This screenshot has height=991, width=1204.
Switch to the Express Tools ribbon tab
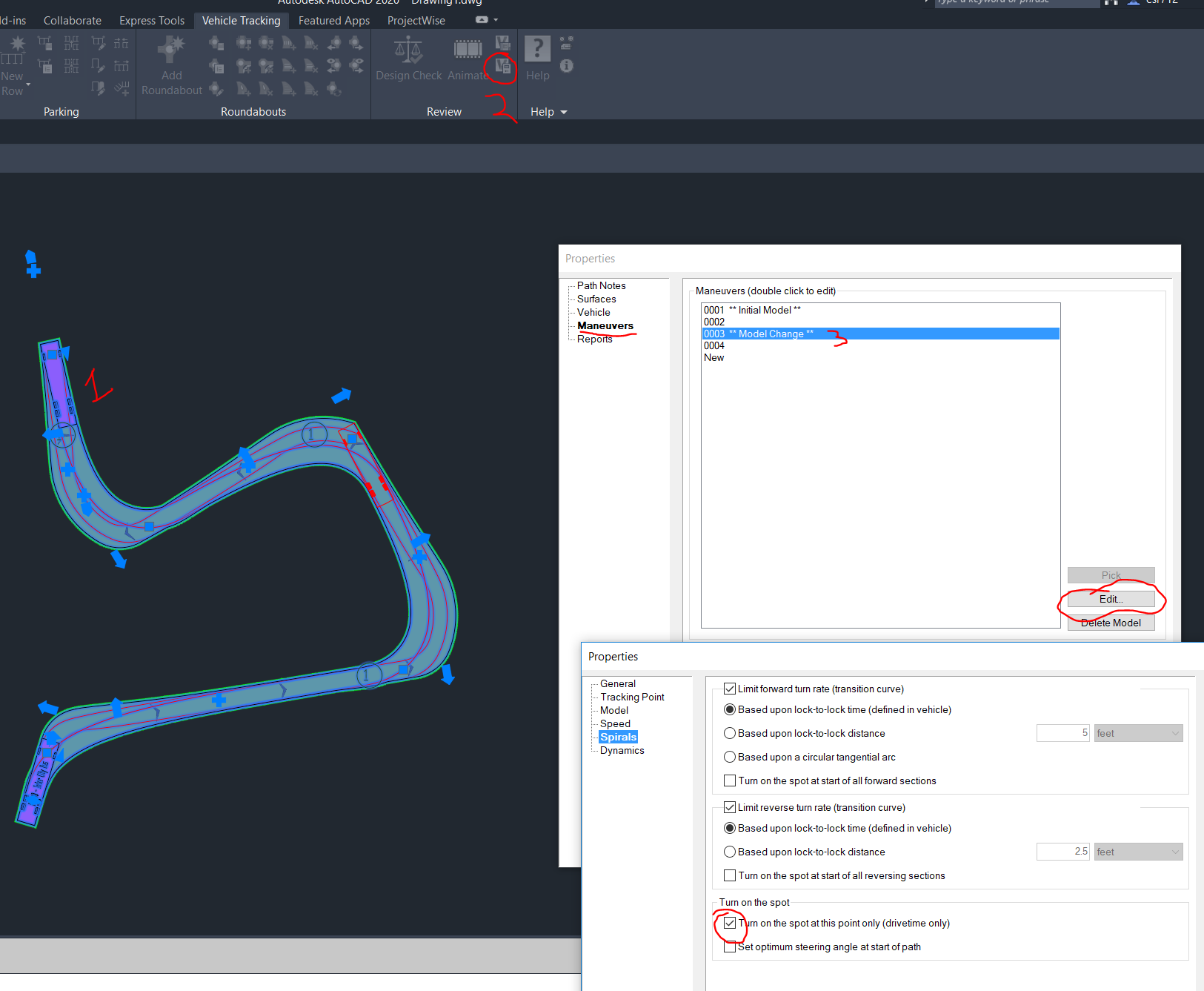[x=151, y=20]
